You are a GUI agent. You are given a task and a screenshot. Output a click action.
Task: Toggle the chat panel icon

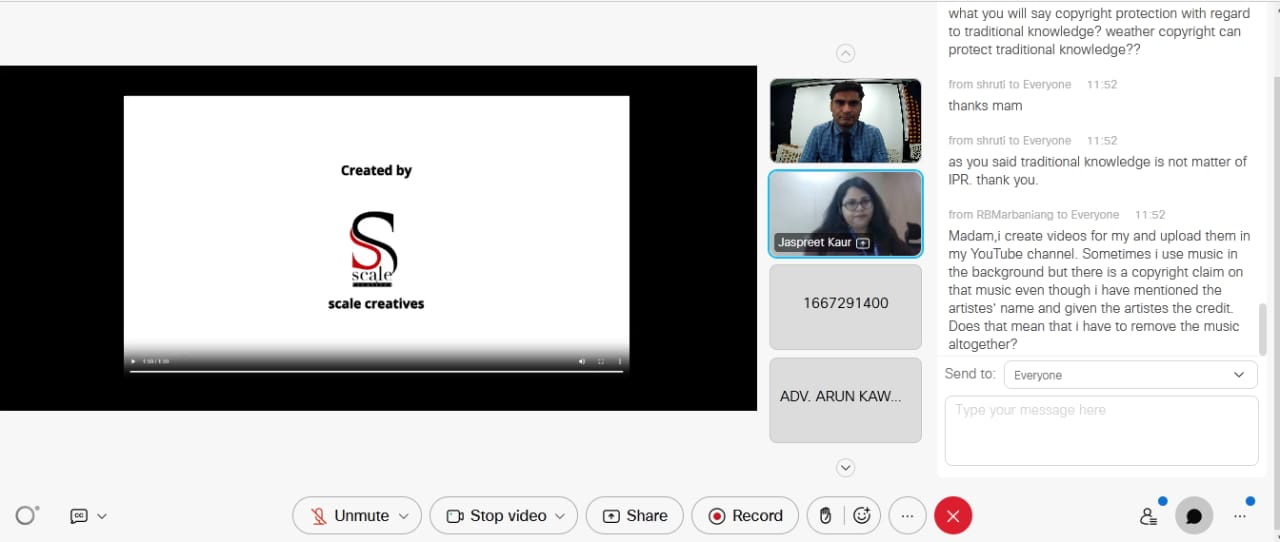pyautogui.click(x=1194, y=516)
